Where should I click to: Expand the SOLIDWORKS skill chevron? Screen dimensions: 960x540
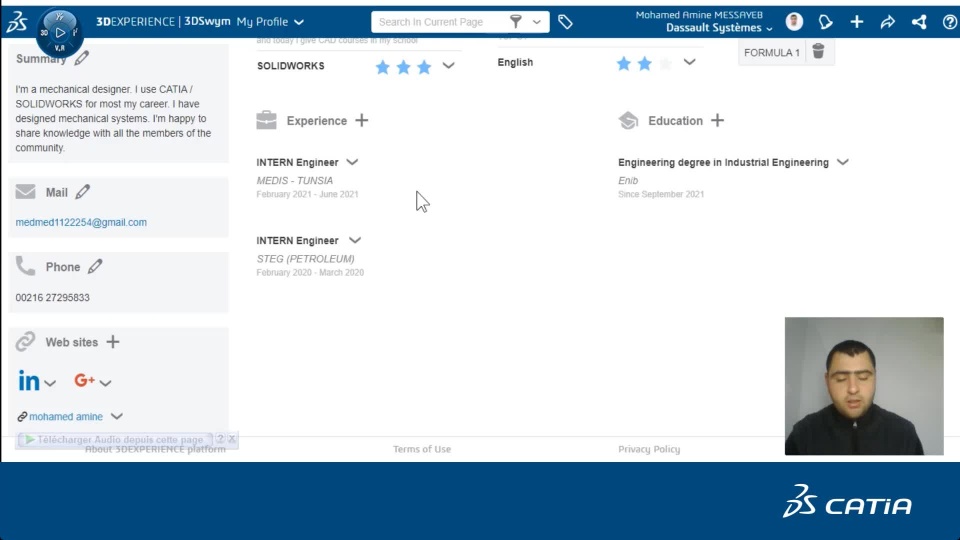448,66
